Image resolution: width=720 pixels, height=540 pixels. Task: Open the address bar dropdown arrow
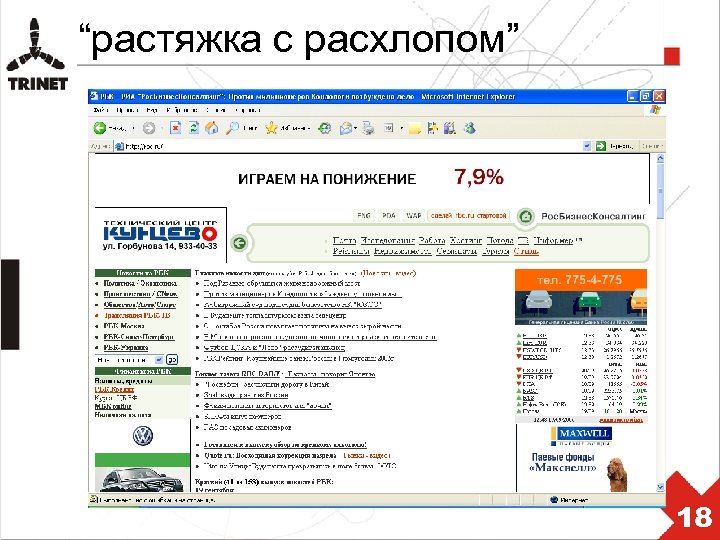coord(587,146)
